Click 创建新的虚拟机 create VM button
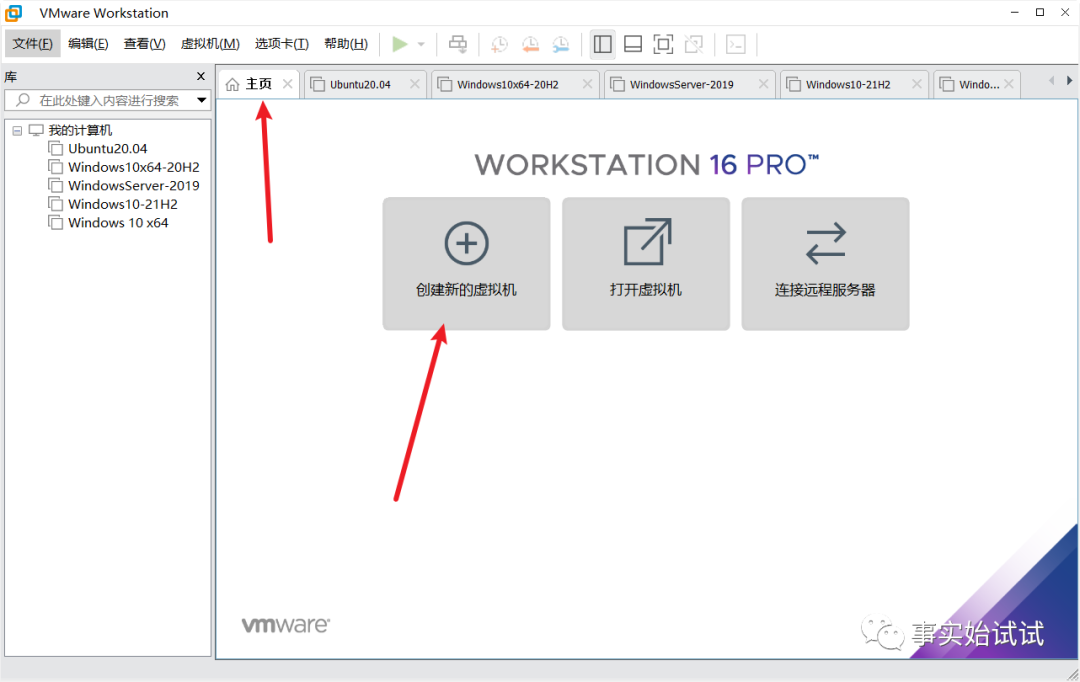The width and height of the screenshot is (1080, 682). pos(466,264)
